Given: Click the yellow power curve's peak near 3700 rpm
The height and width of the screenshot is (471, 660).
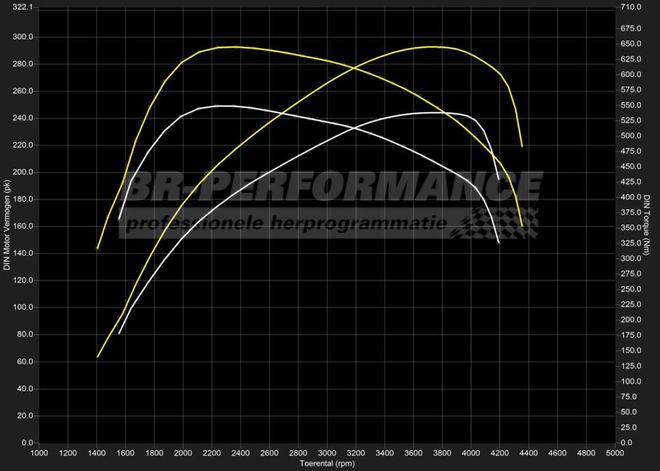Looking at the screenshot, I should click(430, 47).
